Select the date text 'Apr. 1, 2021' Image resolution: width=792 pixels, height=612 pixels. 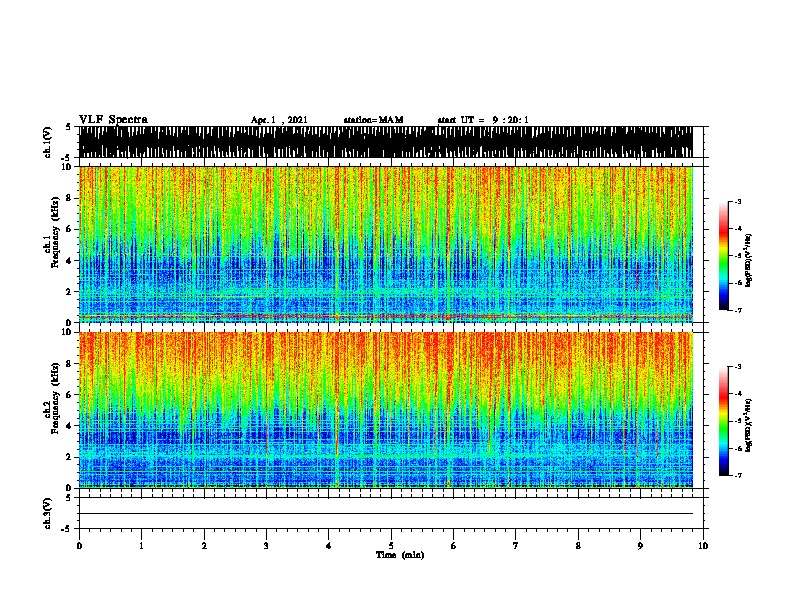[279, 120]
